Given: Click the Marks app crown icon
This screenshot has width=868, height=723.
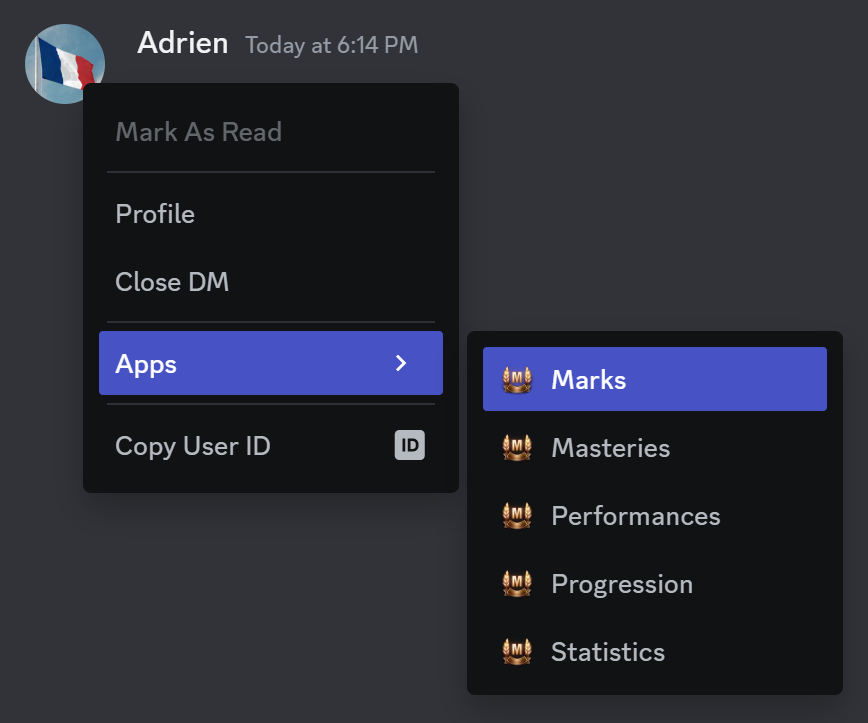Looking at the screenshot, I should pyautogui.click(x=516, y=380).
